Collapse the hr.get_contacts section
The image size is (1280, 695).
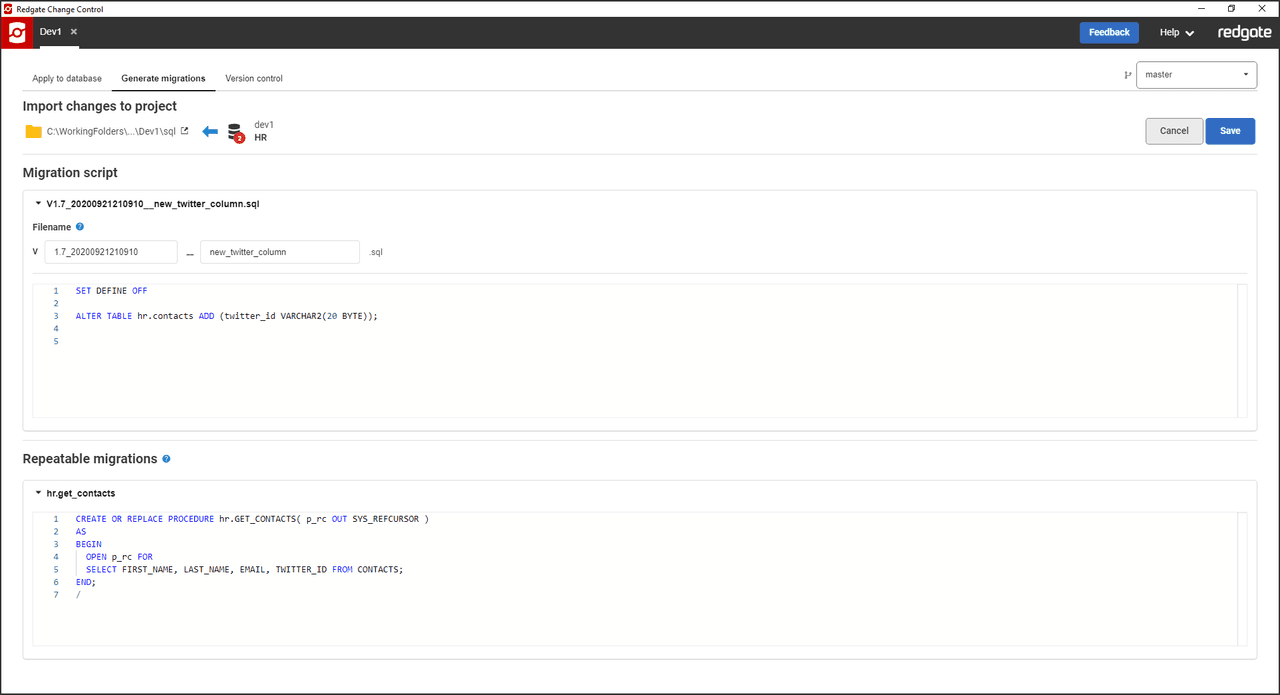(x=38, y=493)
